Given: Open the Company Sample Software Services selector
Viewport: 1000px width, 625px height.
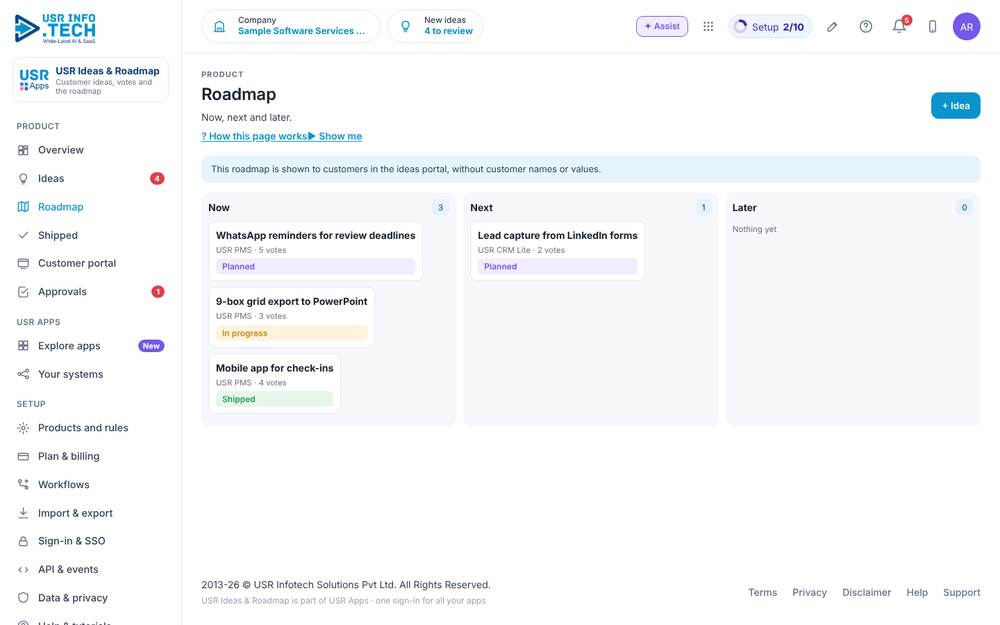Looking at the screenshot, I should pyautogui.click(x=291, y=26).
